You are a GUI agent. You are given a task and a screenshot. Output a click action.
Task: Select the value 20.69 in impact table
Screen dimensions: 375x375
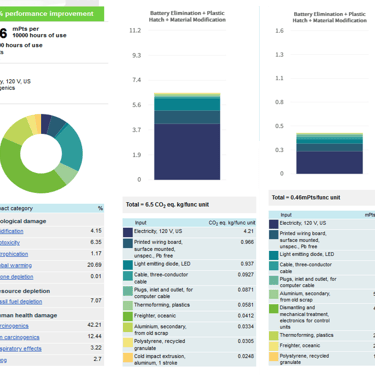[x=94, y=265]
